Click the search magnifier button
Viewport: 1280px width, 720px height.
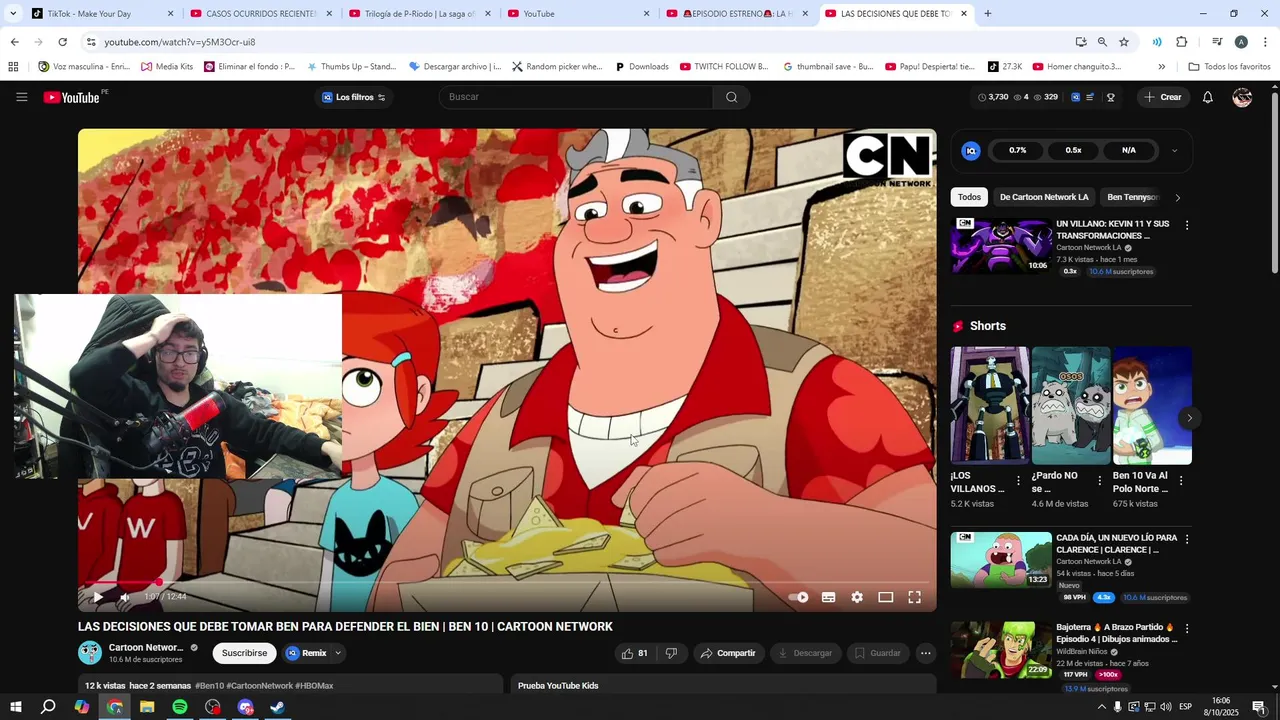point(731,97)
